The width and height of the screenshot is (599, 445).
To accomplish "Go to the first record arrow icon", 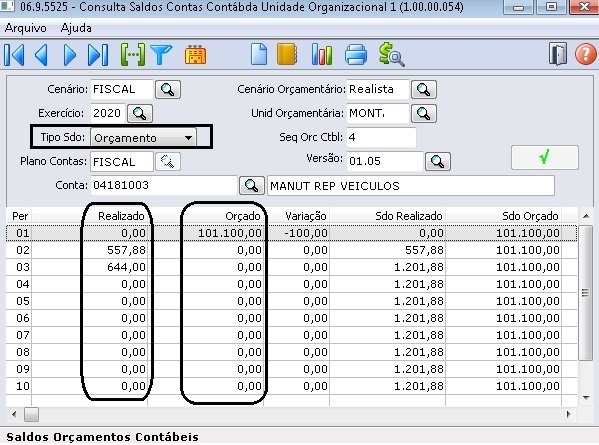I will [x=15, y=55].
